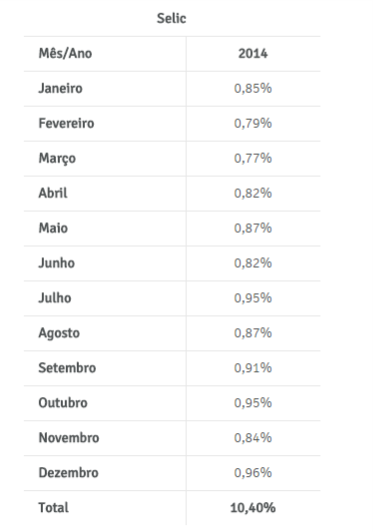
Task: Click the Novembro value 0,84%
Action: 253,438
